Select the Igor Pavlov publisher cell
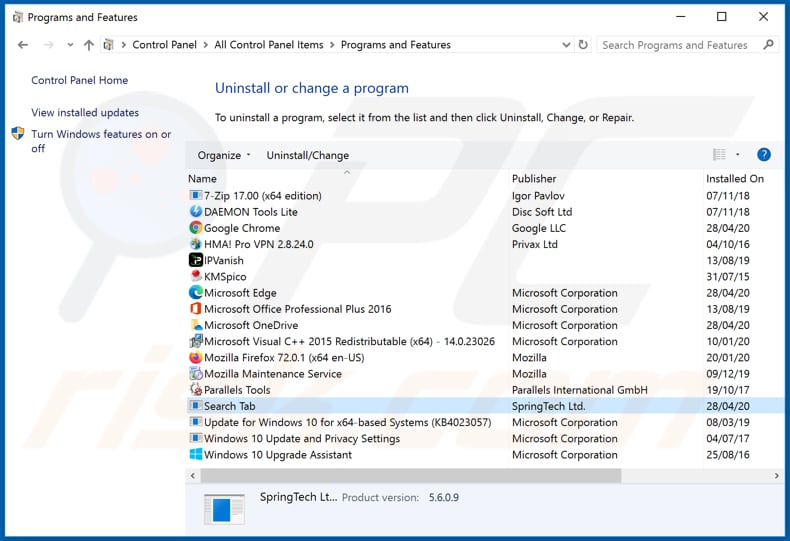The width and height of the screenshot is (790, 541). [x=538, y=195]
